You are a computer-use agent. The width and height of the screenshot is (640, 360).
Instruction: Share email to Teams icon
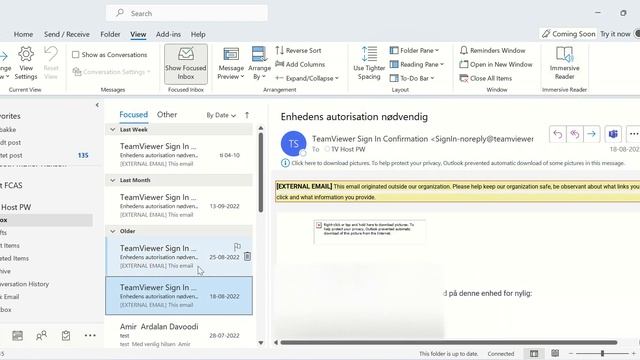613,134
